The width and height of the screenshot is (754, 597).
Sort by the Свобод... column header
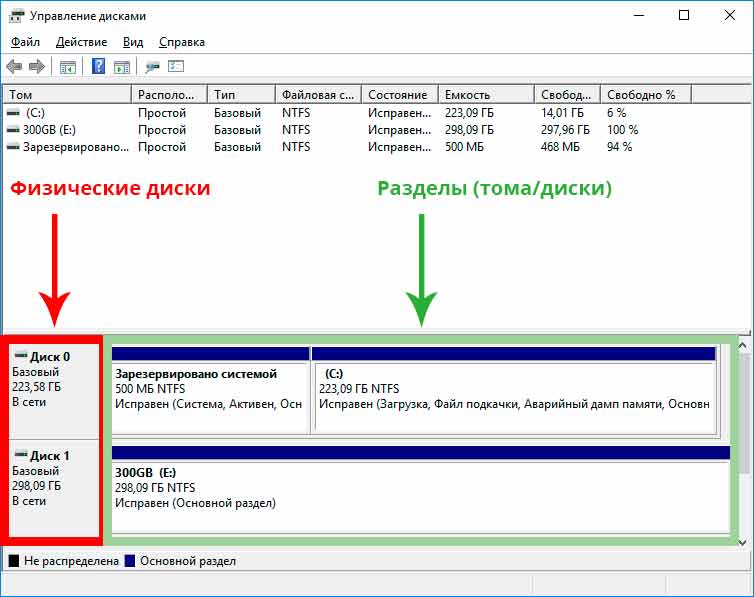[568, 95]
